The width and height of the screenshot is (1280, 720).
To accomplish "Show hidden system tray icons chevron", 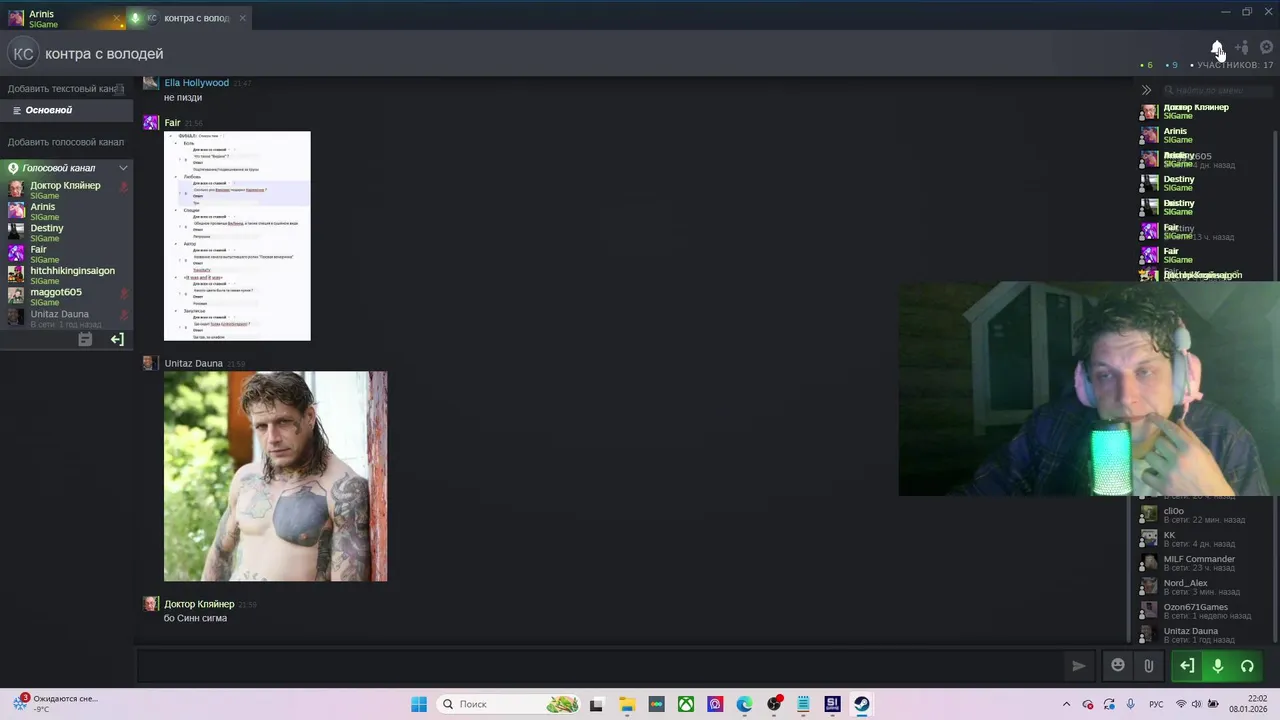I will click(1065, 704).
